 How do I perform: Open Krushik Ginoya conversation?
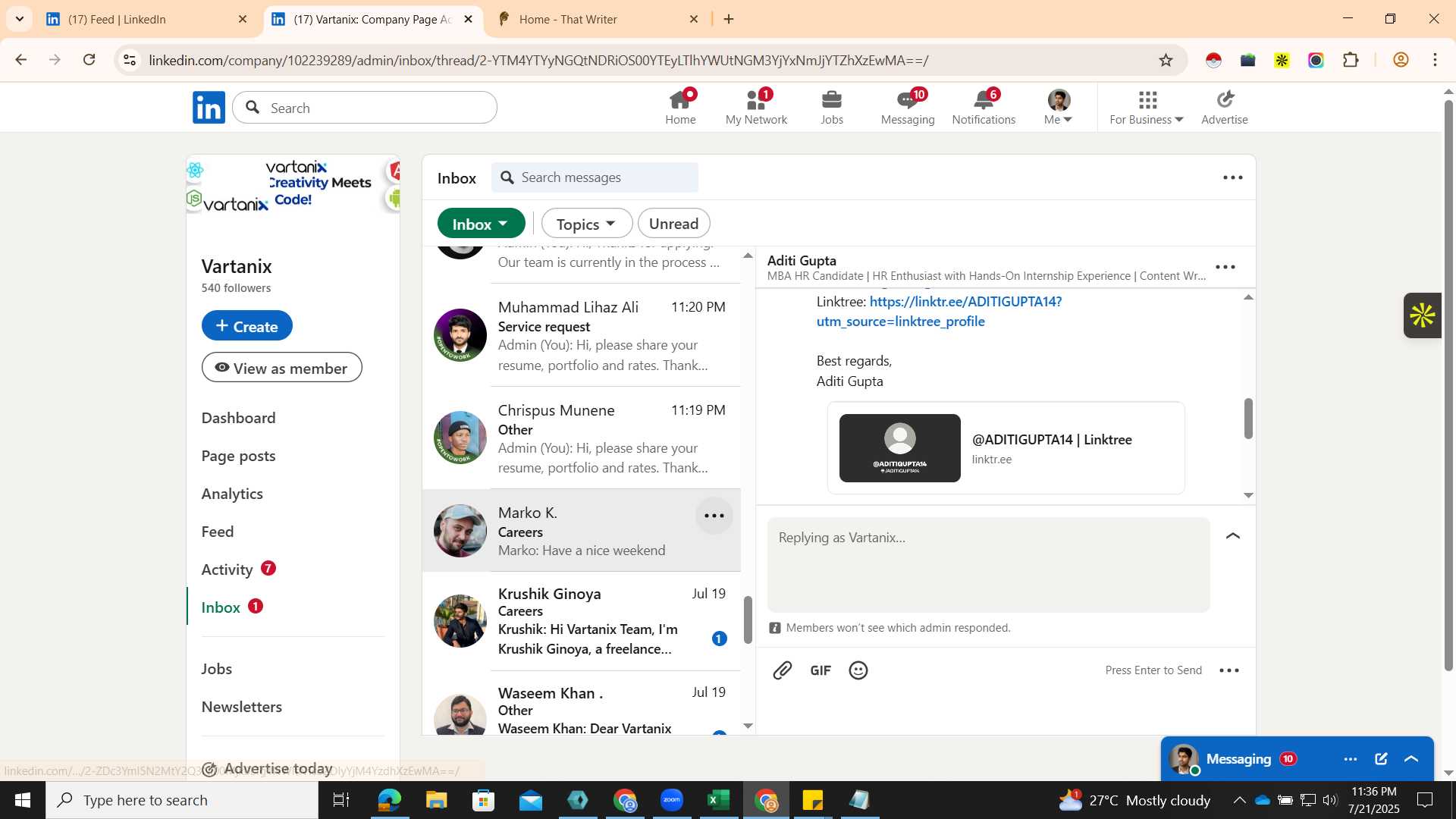coord(582,621)
